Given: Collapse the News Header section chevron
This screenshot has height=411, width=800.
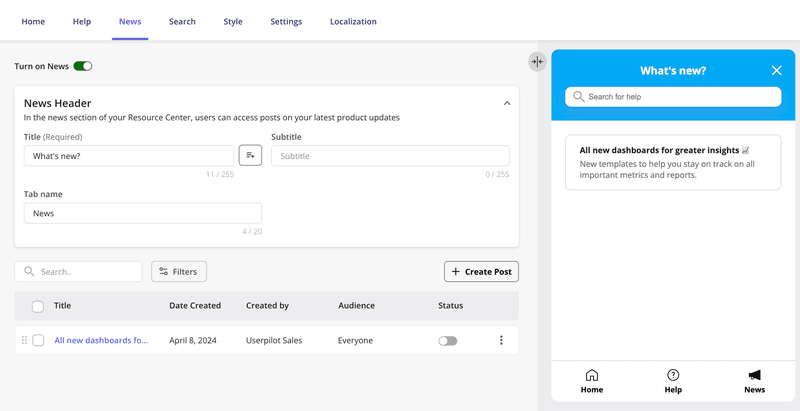Looking at the screenshot, I should [507, 104].
